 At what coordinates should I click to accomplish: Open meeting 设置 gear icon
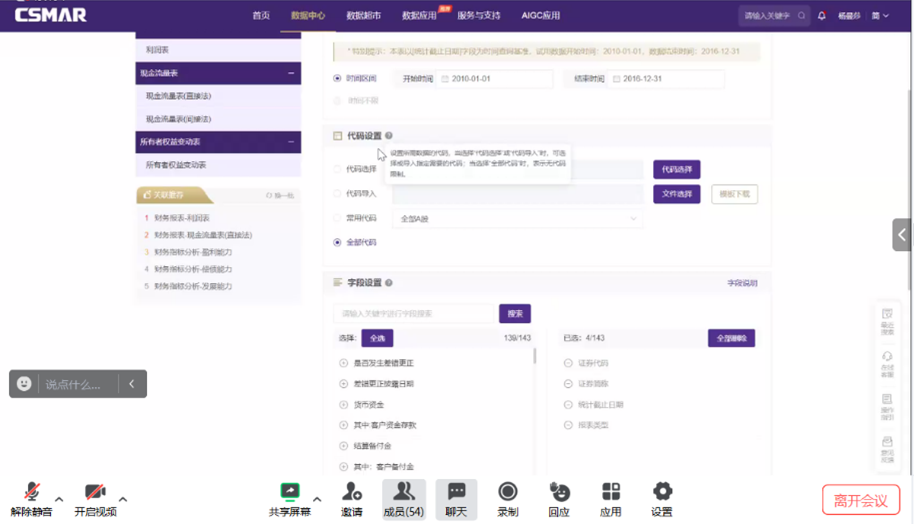662,492
